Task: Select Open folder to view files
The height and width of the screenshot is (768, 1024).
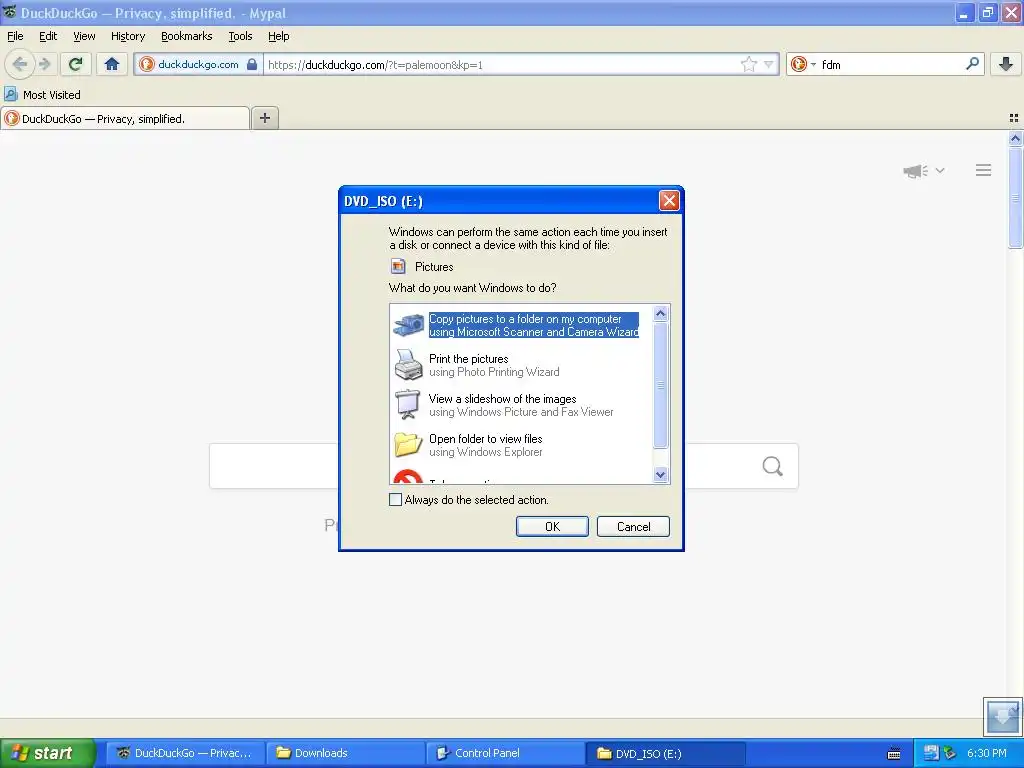Action: (486, 445)
